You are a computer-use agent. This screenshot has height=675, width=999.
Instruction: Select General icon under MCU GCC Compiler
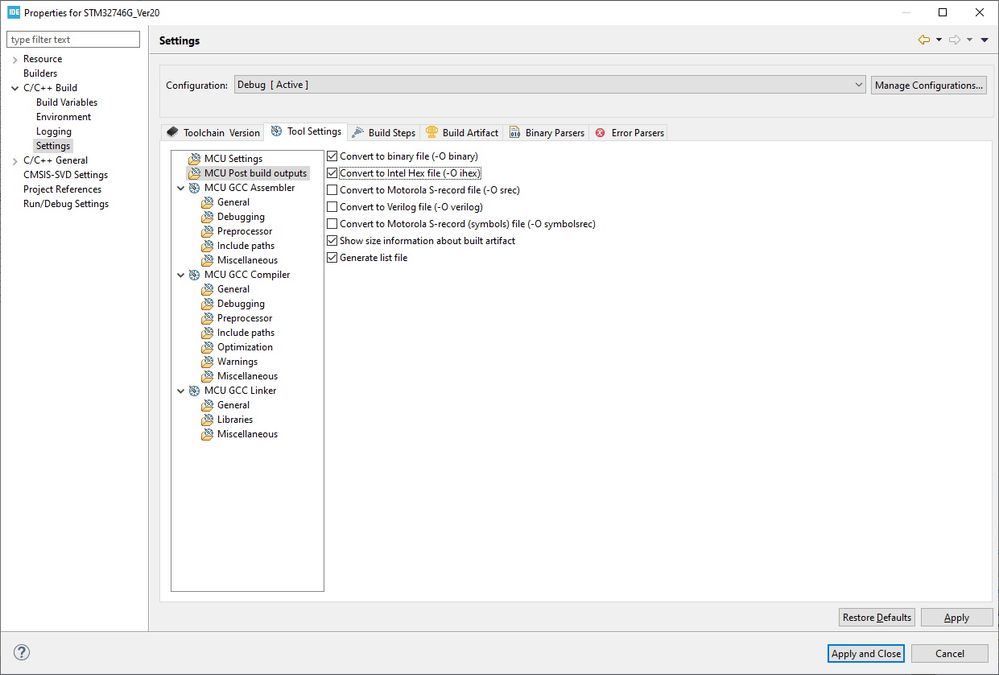click(207, 289)
